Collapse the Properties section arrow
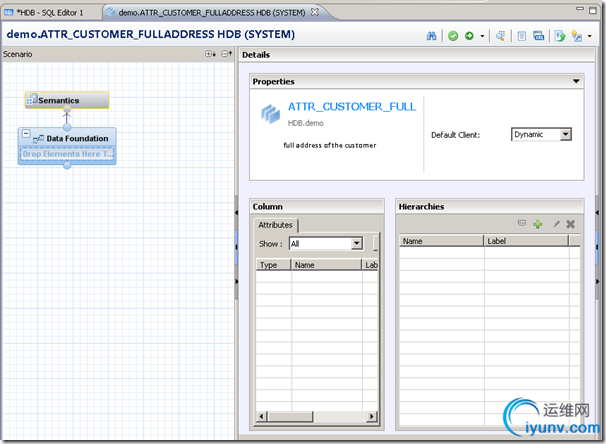 (576, 81)
